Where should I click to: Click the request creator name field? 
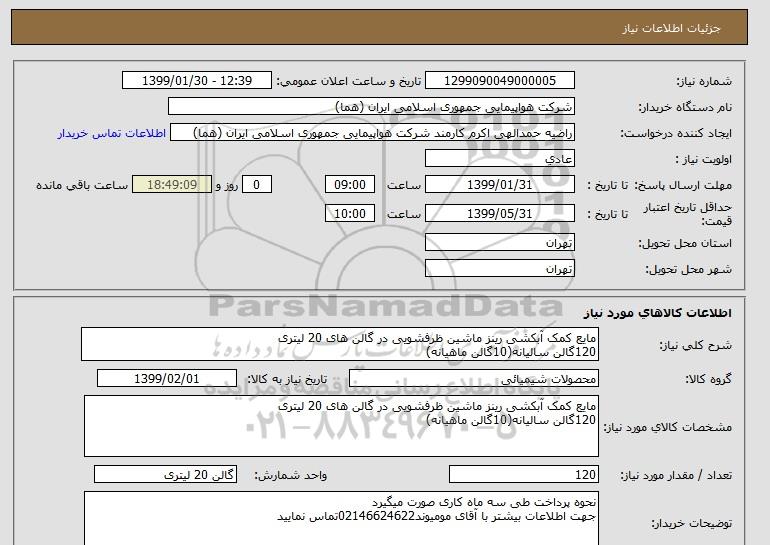click(372, 133)
